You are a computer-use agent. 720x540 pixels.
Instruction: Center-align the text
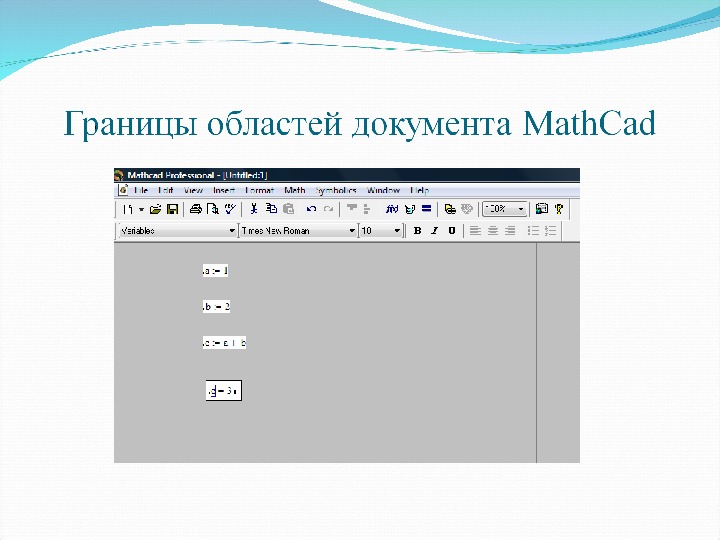tap(493, 231)
